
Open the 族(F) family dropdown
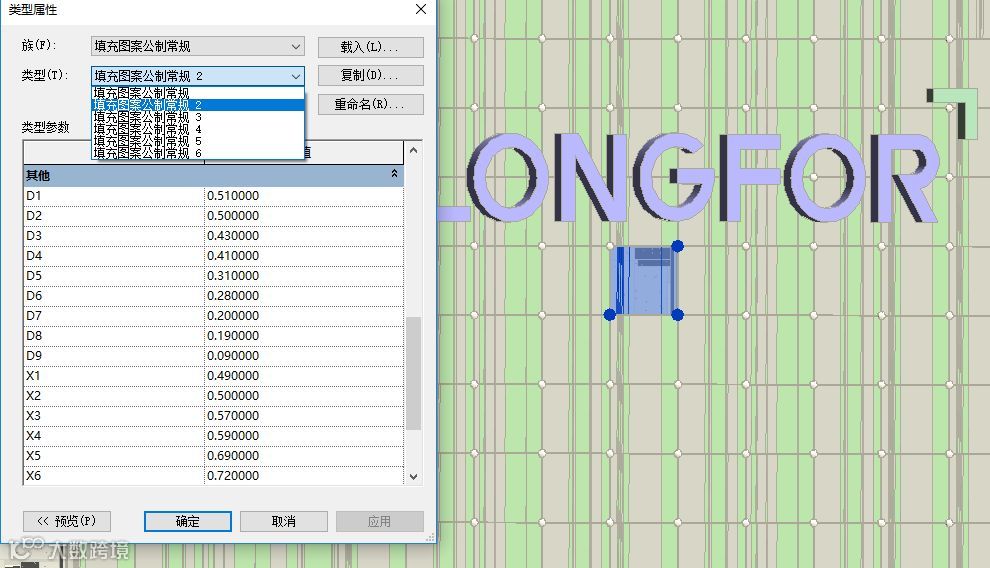click(198, 46)
